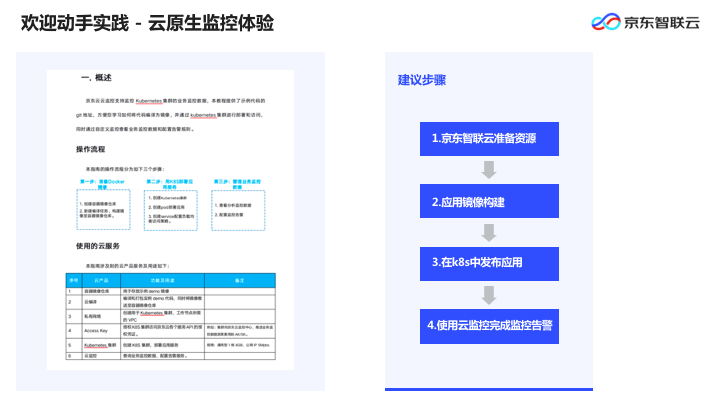Click the arrow below 3.在k8s中发布应用
The width and height of the screenshot is (720, 405).
489,295
